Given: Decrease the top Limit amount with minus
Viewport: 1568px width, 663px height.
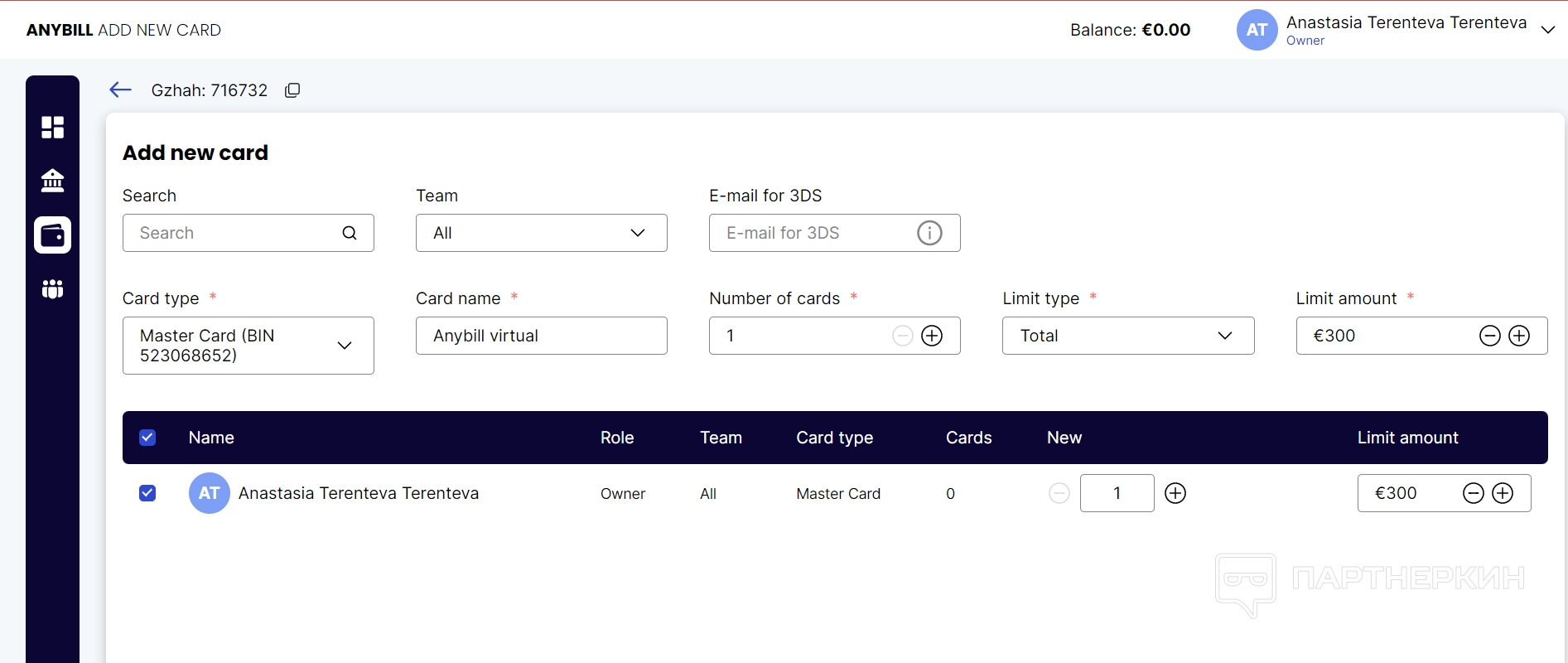Looking at the screenshot, I should (x=1489, y=336).
